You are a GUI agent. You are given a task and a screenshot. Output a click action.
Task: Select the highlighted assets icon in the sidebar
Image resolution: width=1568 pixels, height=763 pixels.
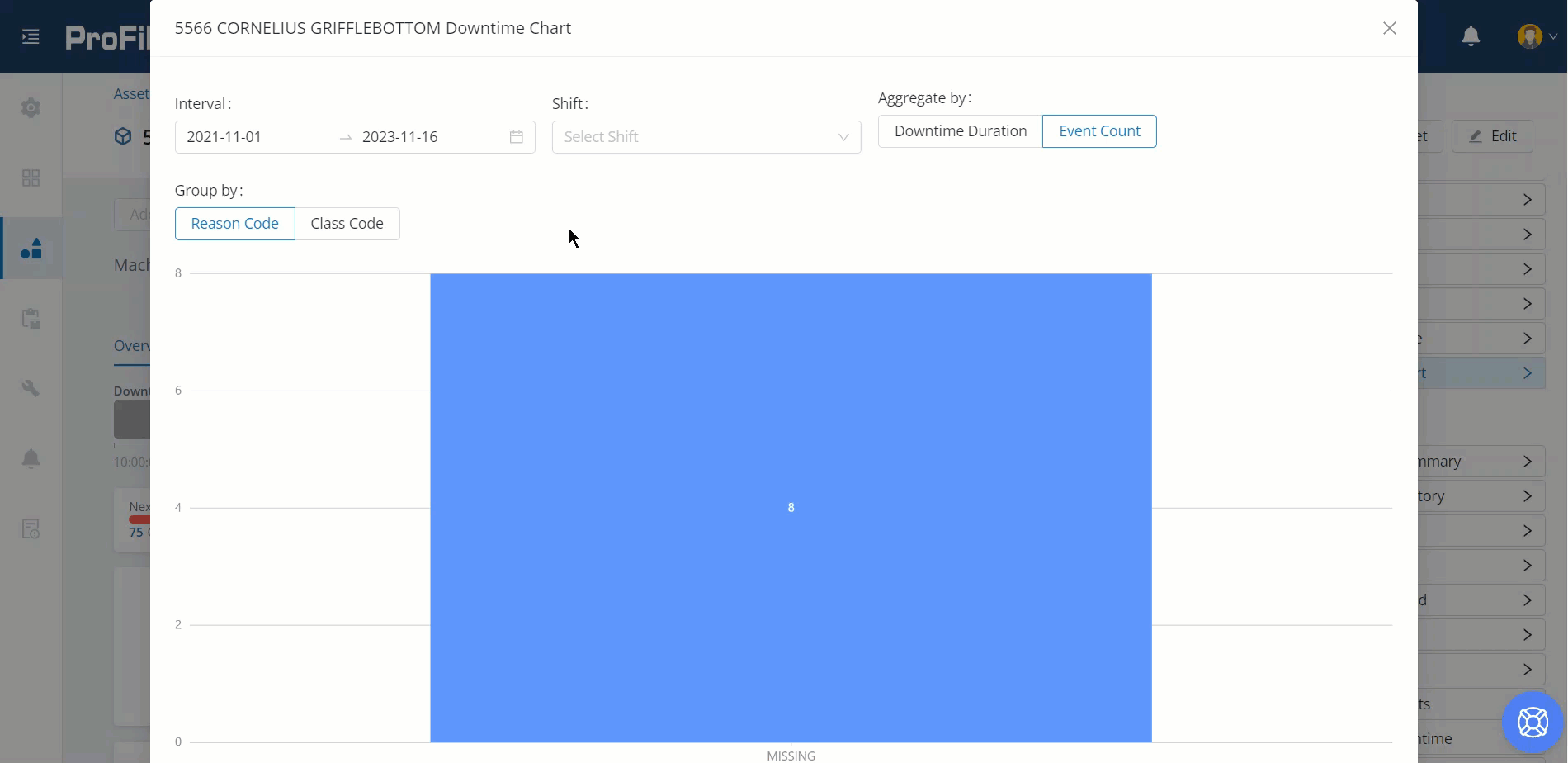coord(31,248)
